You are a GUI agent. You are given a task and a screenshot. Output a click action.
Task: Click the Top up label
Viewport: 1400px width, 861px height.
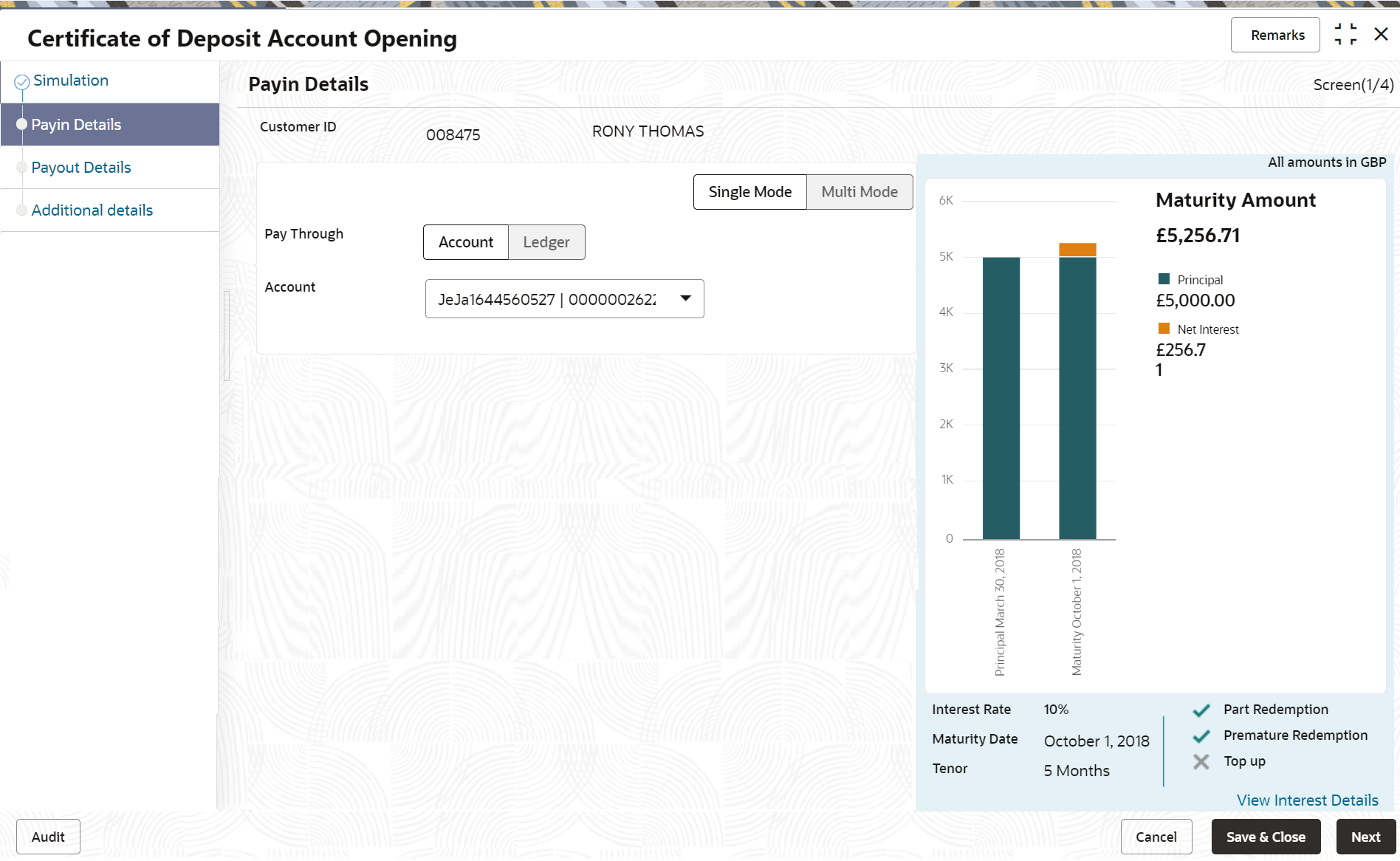click(1244, 761)
